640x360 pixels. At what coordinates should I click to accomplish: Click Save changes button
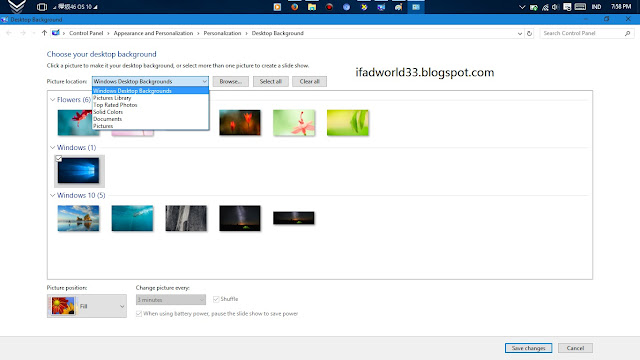tap(529, 348)
